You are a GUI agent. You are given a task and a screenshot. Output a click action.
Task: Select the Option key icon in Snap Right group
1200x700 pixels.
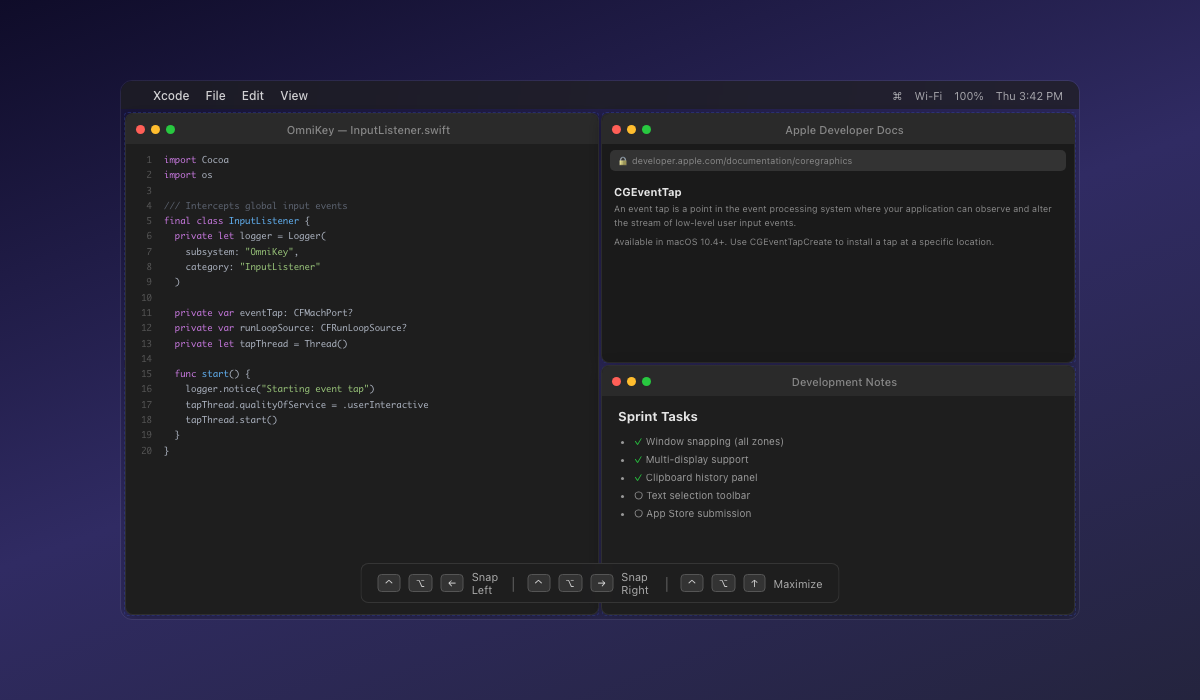[570, 582]
